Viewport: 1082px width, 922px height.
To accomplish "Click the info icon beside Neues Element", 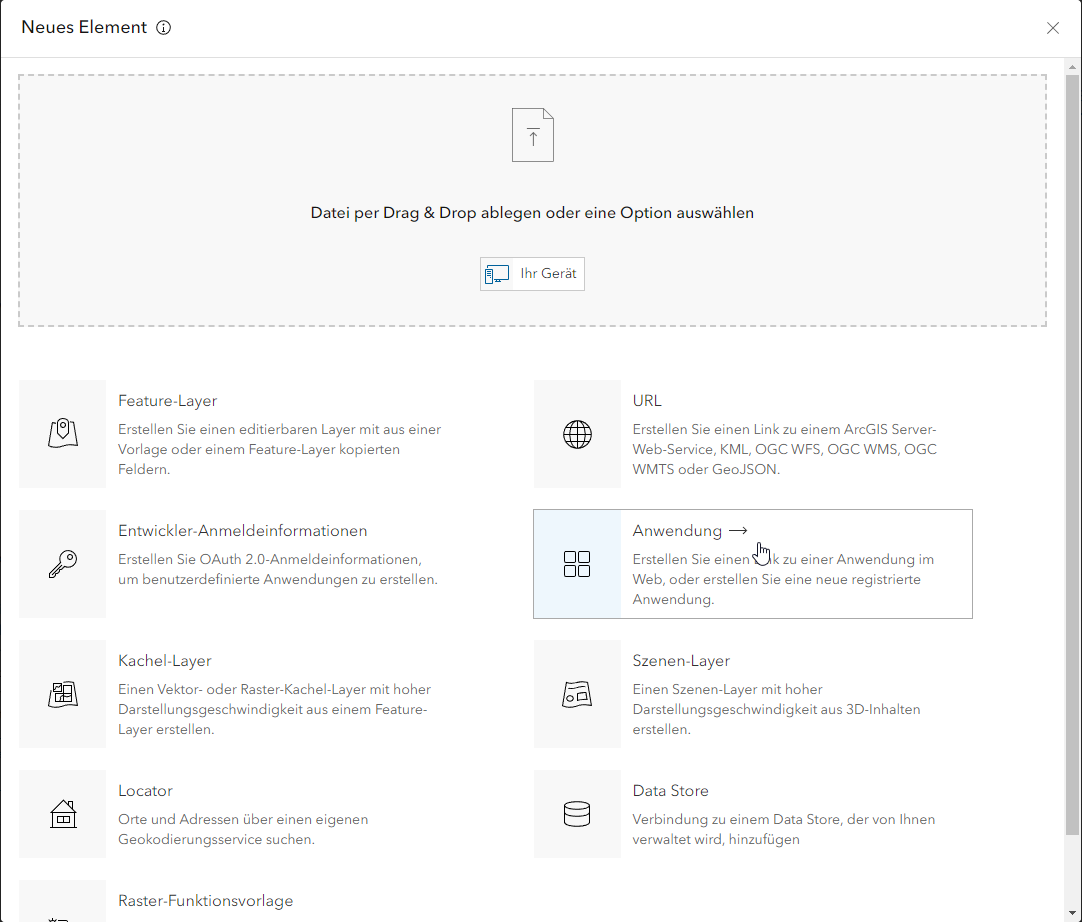I will click(164, 28).
